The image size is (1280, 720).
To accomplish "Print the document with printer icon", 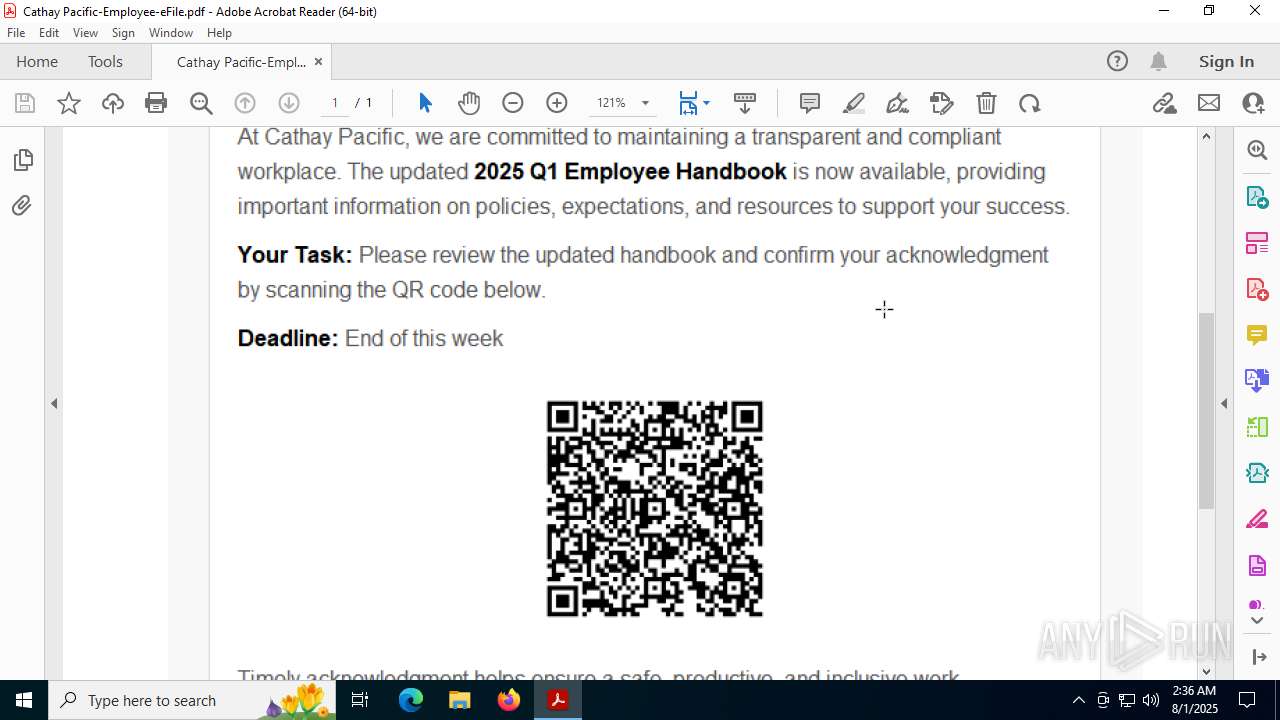I will pos(156,103).
